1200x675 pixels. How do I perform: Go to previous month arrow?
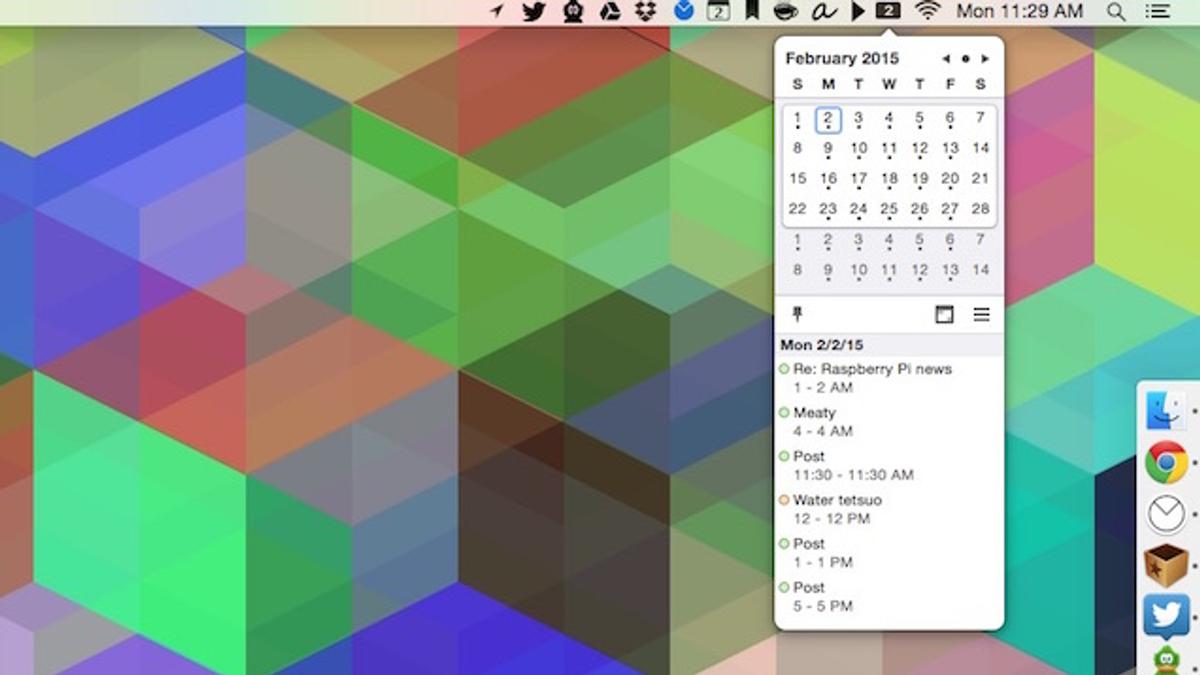pos(946,59)
